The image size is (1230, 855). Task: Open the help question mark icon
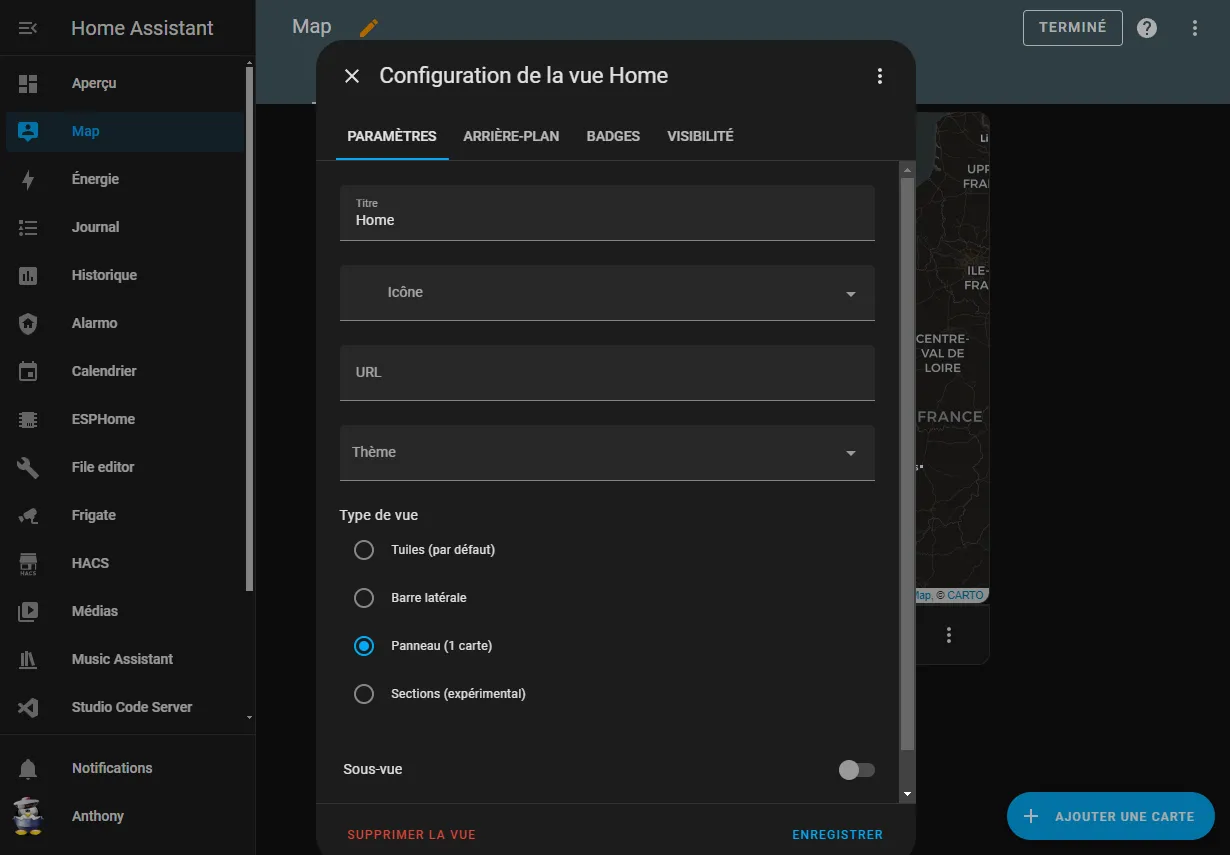(x=1146, y=28)
